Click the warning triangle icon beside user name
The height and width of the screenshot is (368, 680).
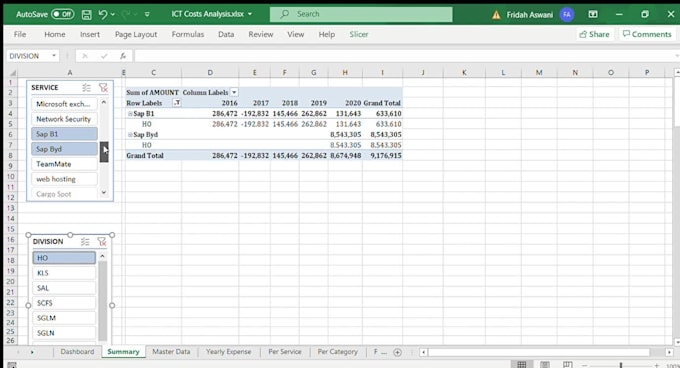tap(496, 15)
